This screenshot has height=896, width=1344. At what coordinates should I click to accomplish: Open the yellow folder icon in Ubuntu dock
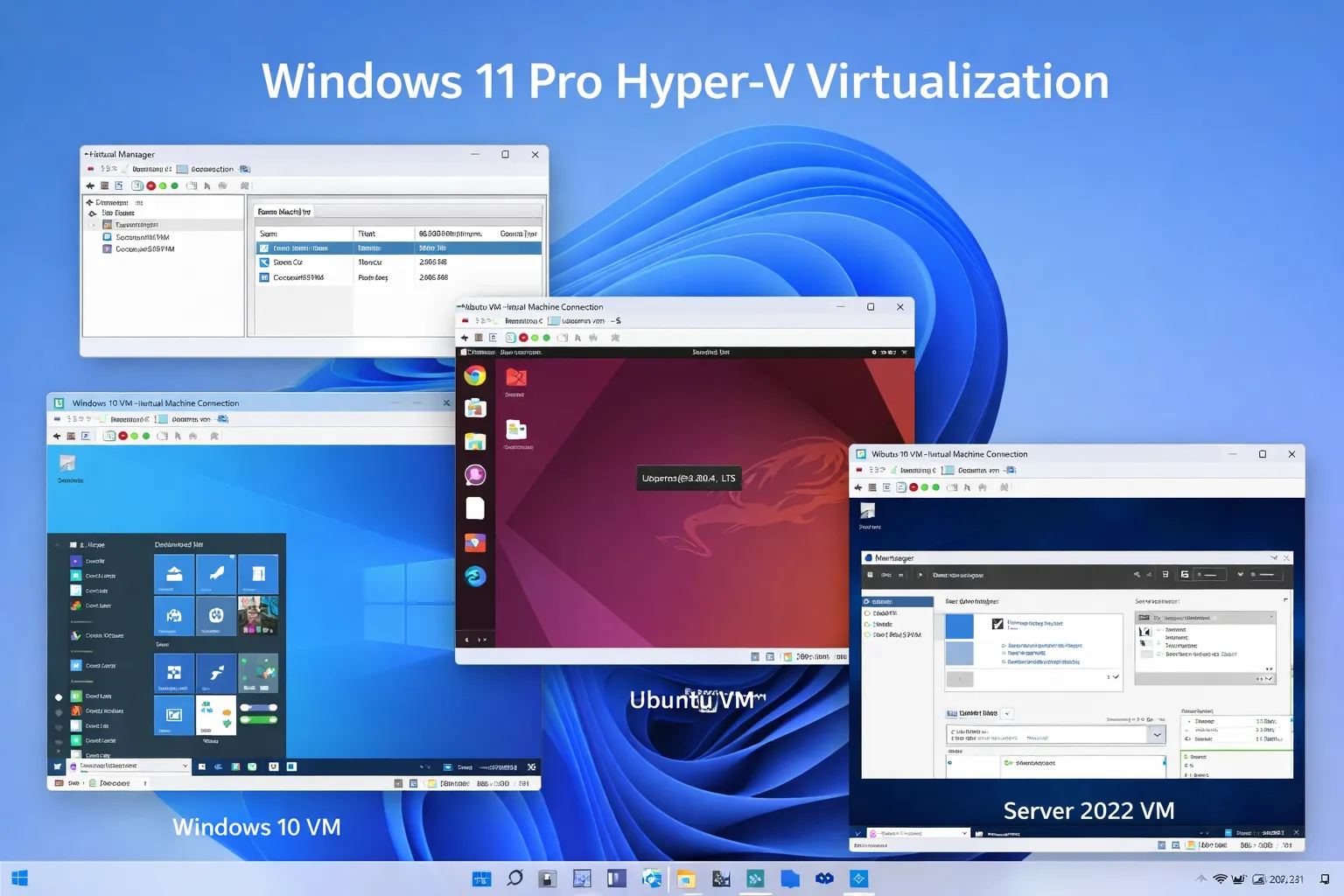(x=475, y=441)
